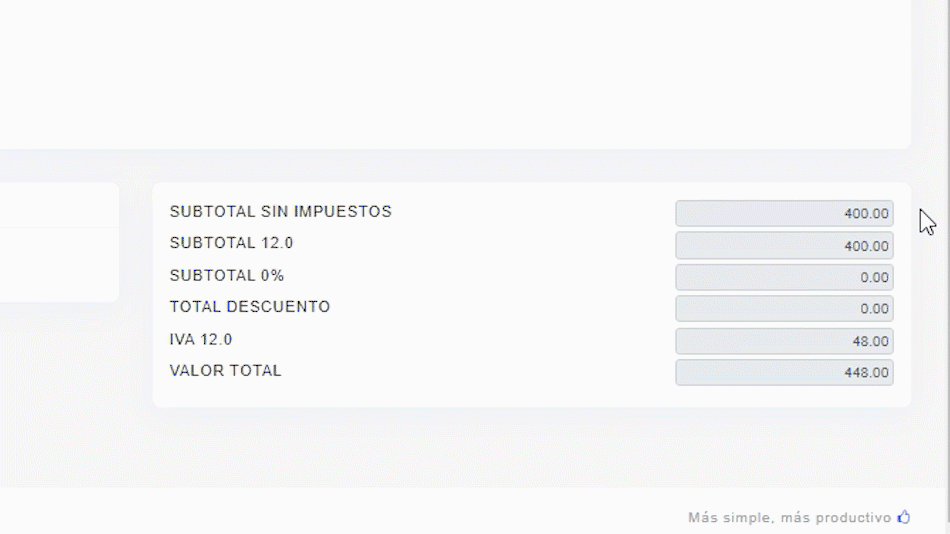Focus the SUBTOTAL 0% value field
This screenshot has height=534, width=950.
[x=784, y=277]
